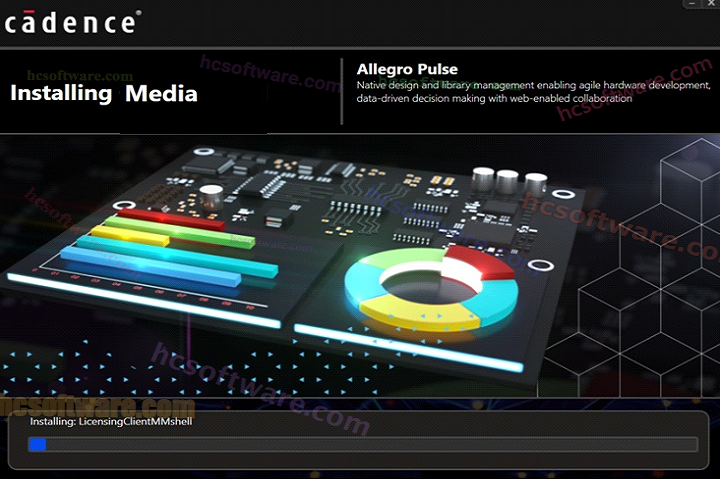
Task: Click the 'Installing: LicensingClientMMshell' status text
Action: (x=111, y=421)
